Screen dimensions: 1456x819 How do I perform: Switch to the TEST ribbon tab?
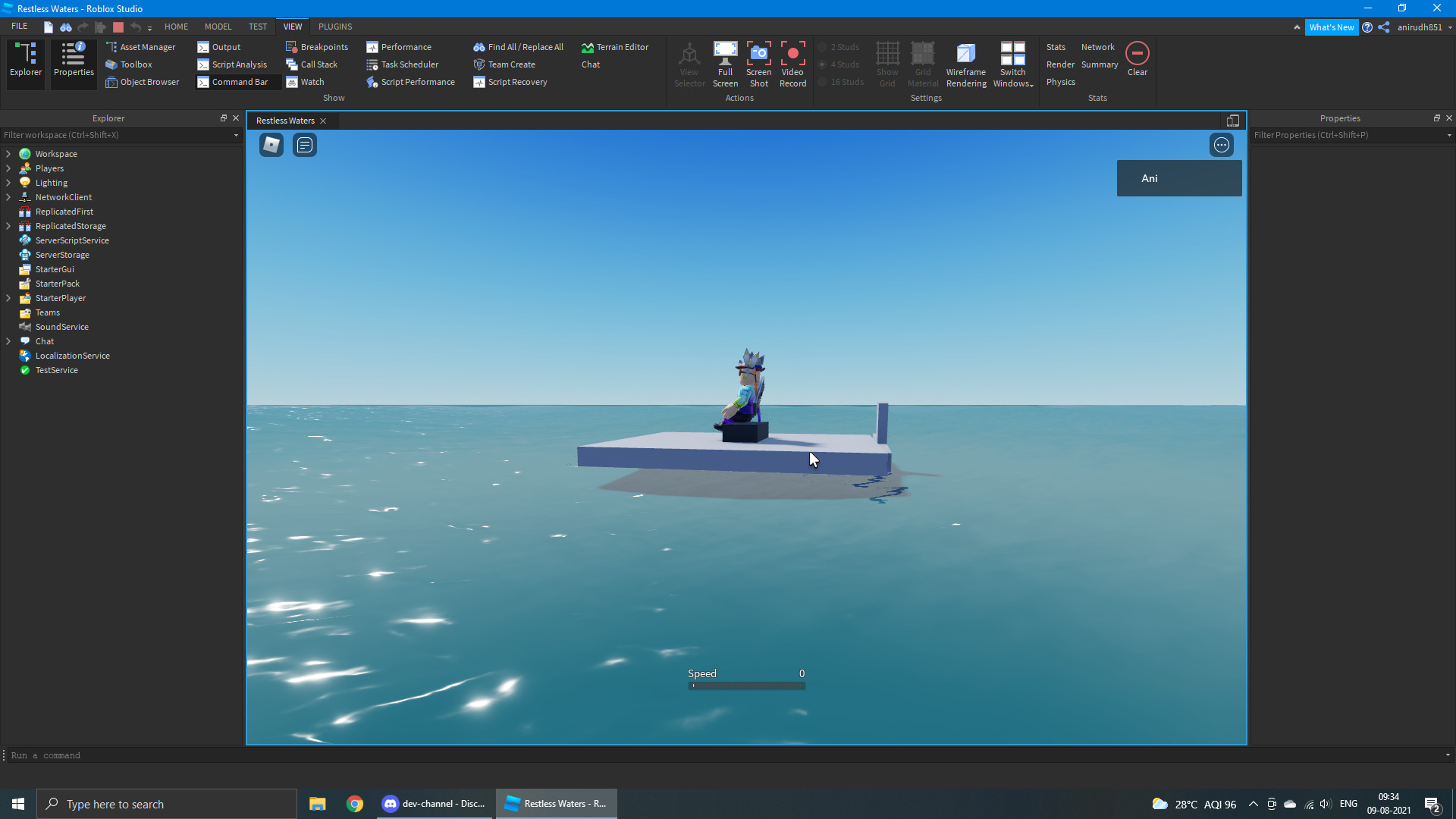pos(258,27)
